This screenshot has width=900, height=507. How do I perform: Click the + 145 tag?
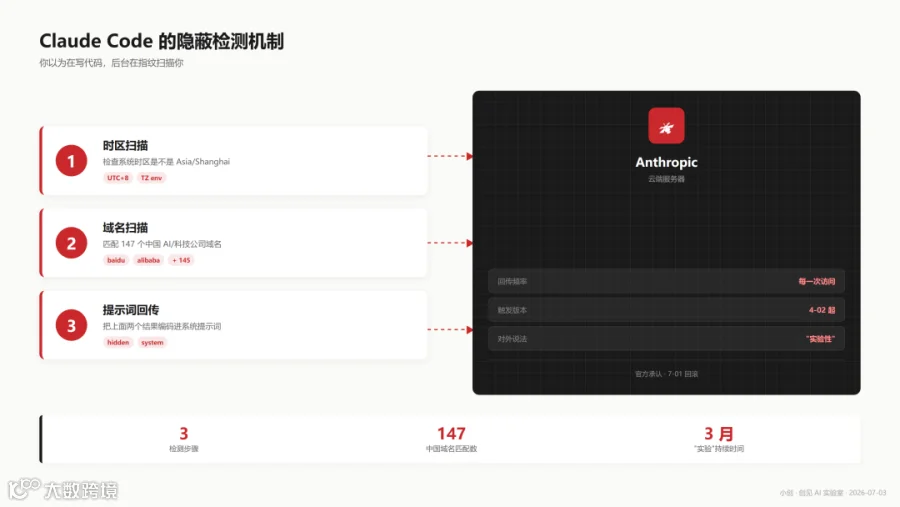(x=181, y=260)
